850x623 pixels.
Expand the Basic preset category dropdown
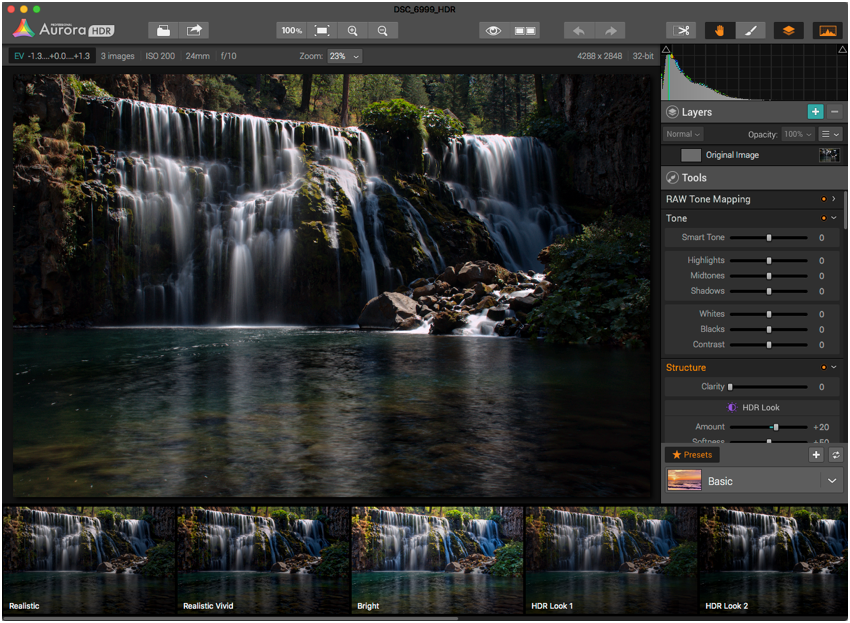click(x=832, y=481)
